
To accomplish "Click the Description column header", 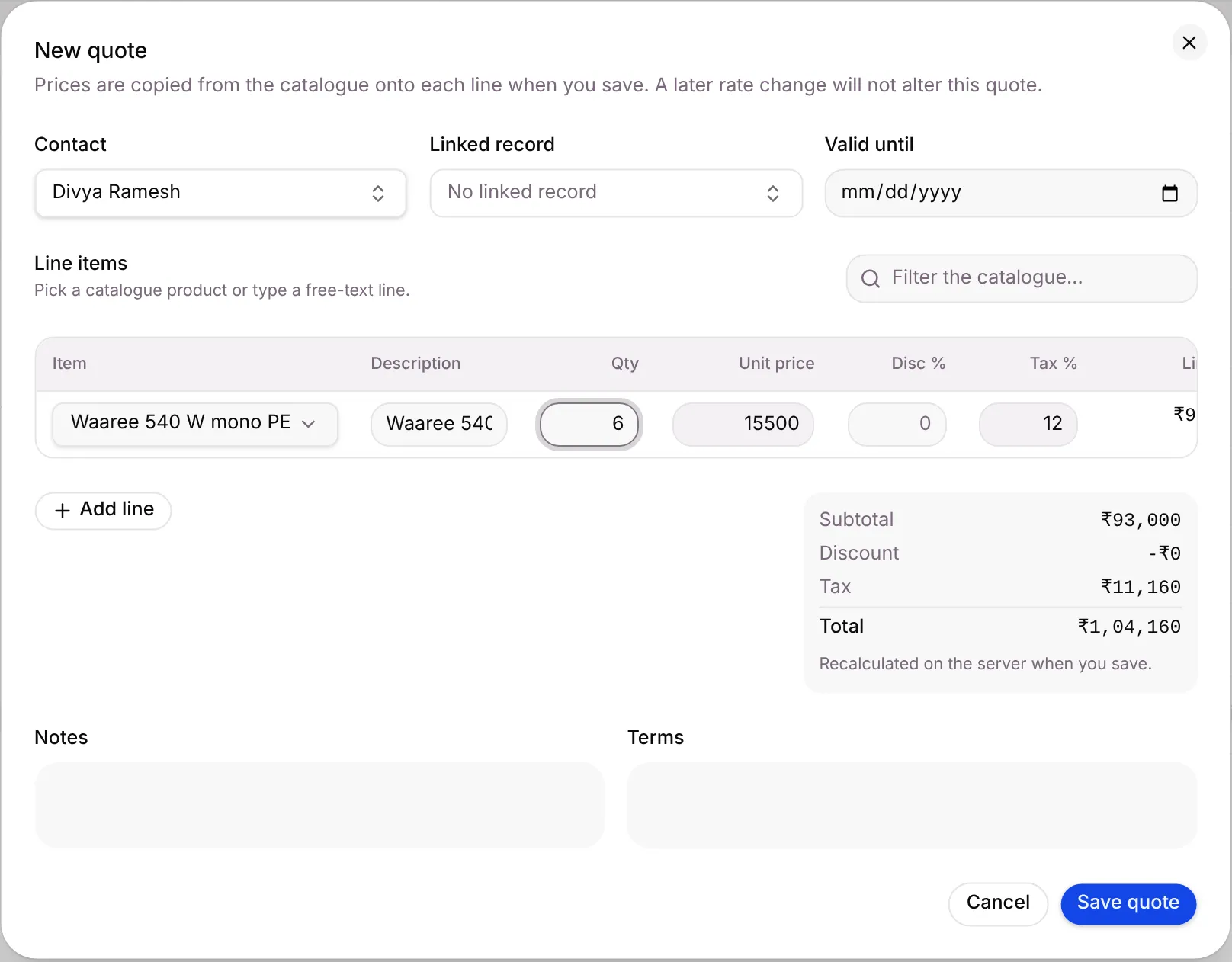I will coord(415,364).
